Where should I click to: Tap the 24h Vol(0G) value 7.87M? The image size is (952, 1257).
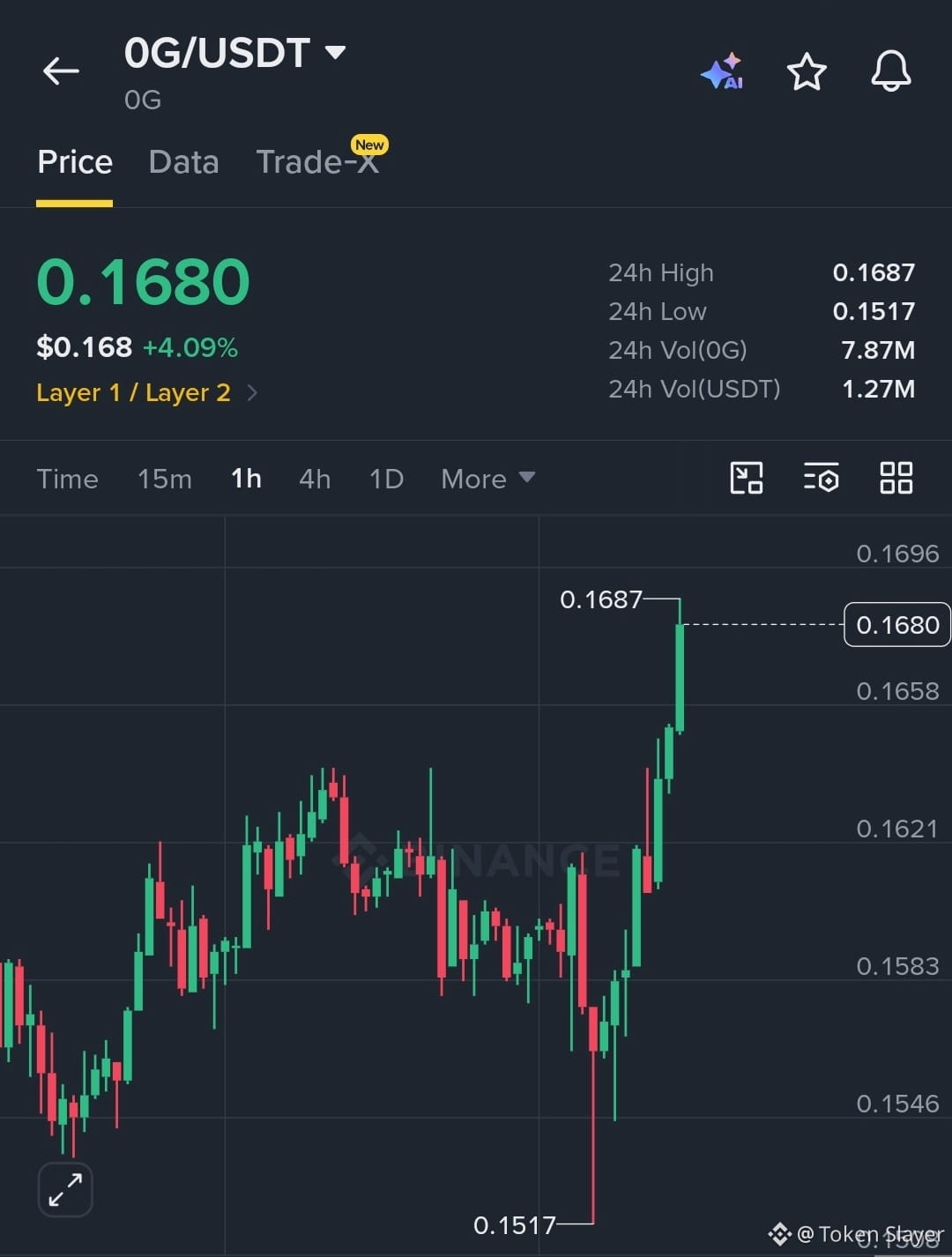(878, 350)
